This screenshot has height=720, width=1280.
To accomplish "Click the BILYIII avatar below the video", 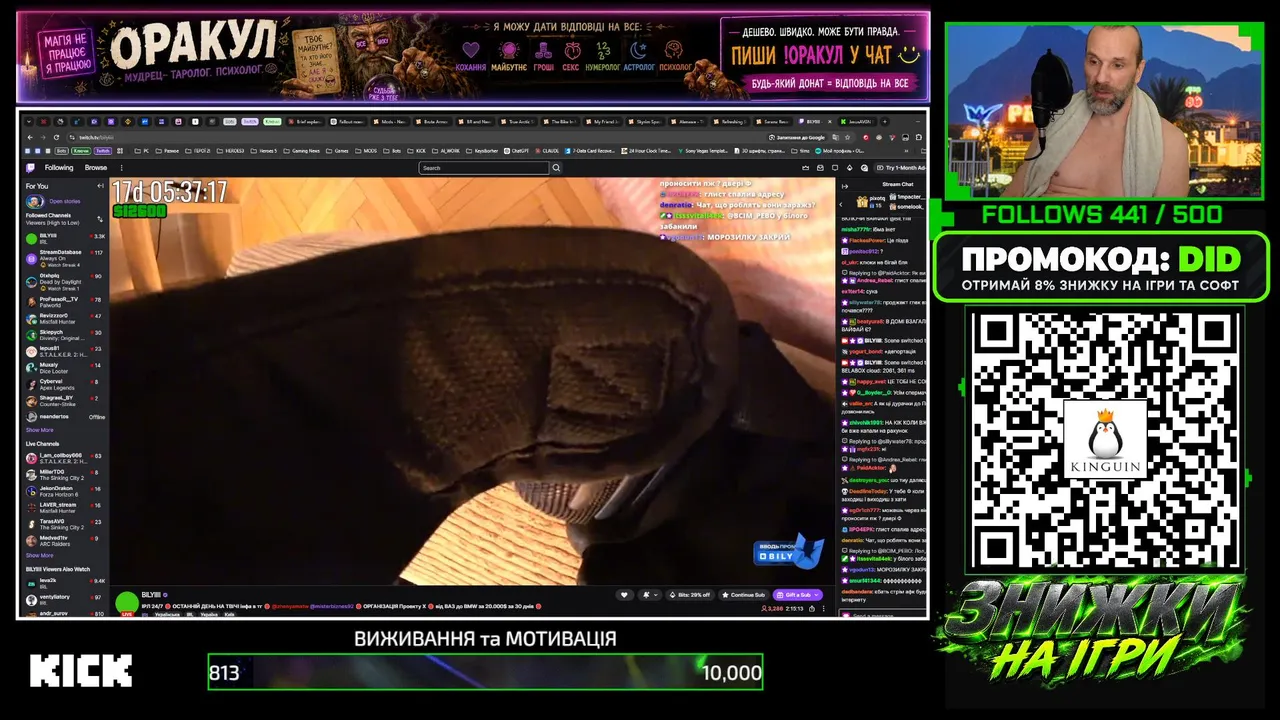I will 127,602.
